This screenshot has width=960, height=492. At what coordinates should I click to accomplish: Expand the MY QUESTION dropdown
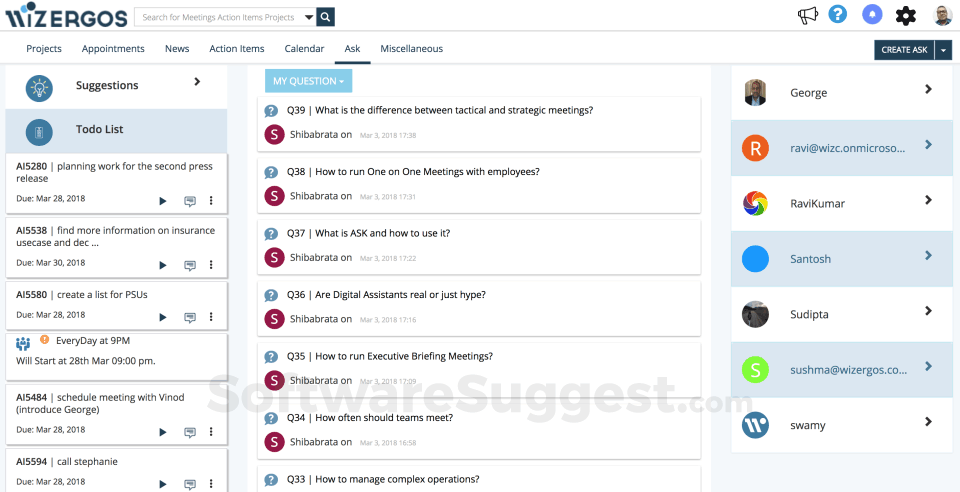[308, 81]
